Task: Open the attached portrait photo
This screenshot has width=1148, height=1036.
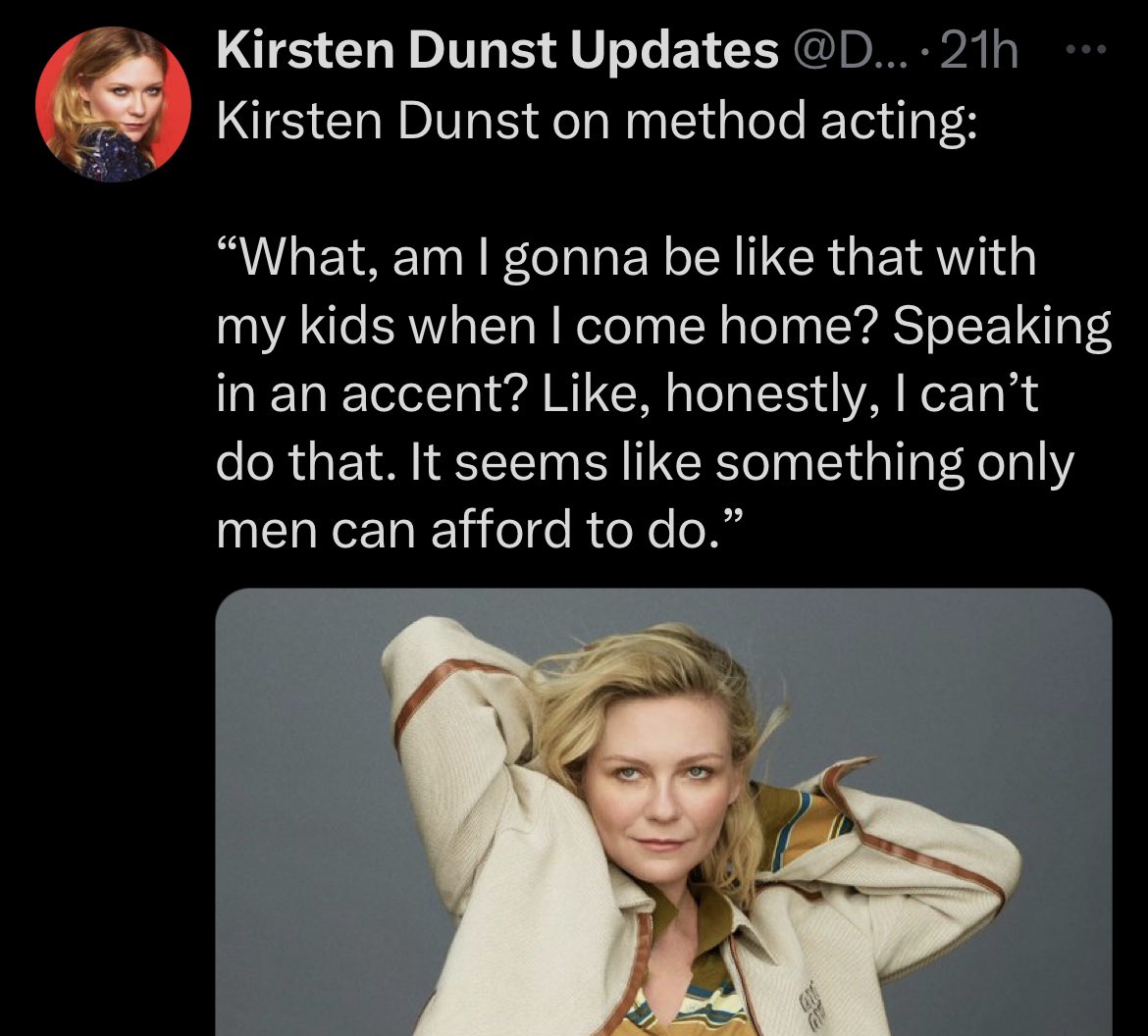Action: (x=663, y=812)
